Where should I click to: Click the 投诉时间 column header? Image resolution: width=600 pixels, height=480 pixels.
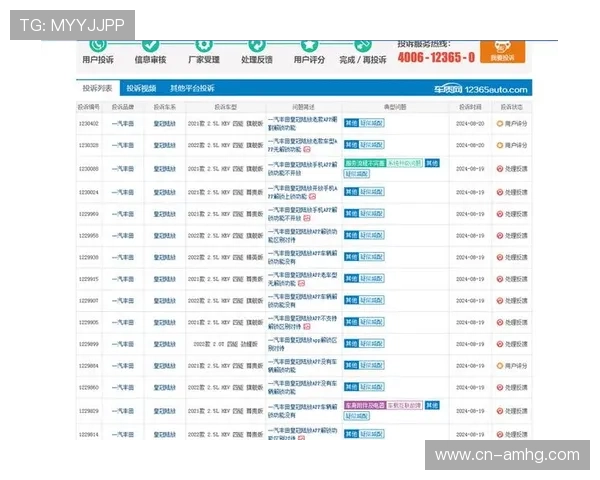(470, 107)
